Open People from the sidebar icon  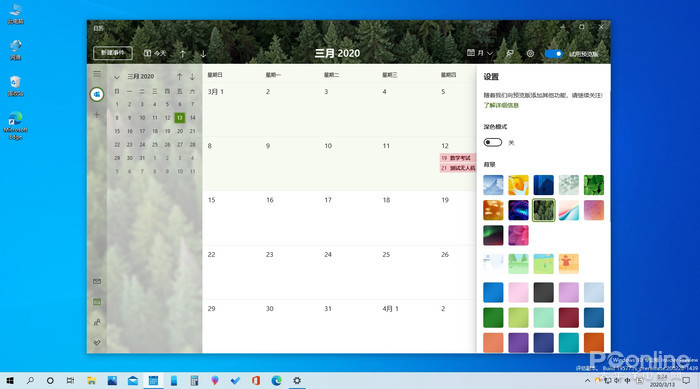click(x=97, y=322)
